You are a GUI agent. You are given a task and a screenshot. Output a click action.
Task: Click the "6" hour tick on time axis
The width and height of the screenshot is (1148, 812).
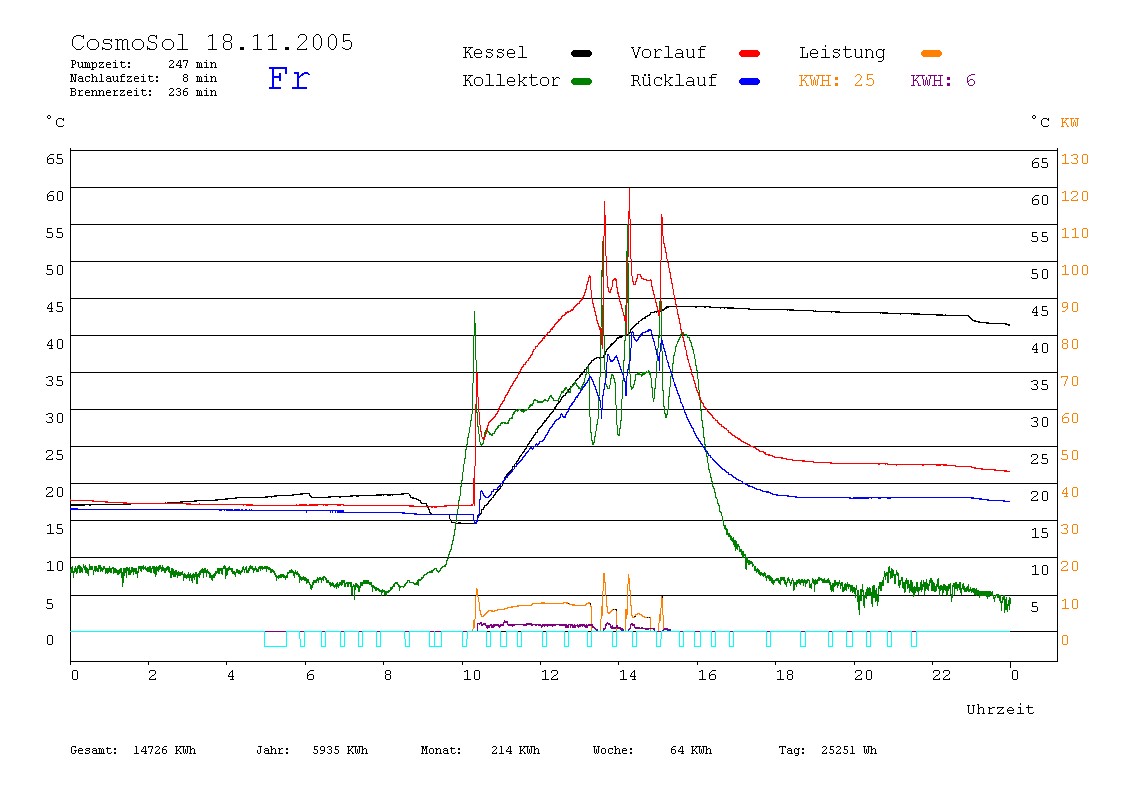[310, 675]
